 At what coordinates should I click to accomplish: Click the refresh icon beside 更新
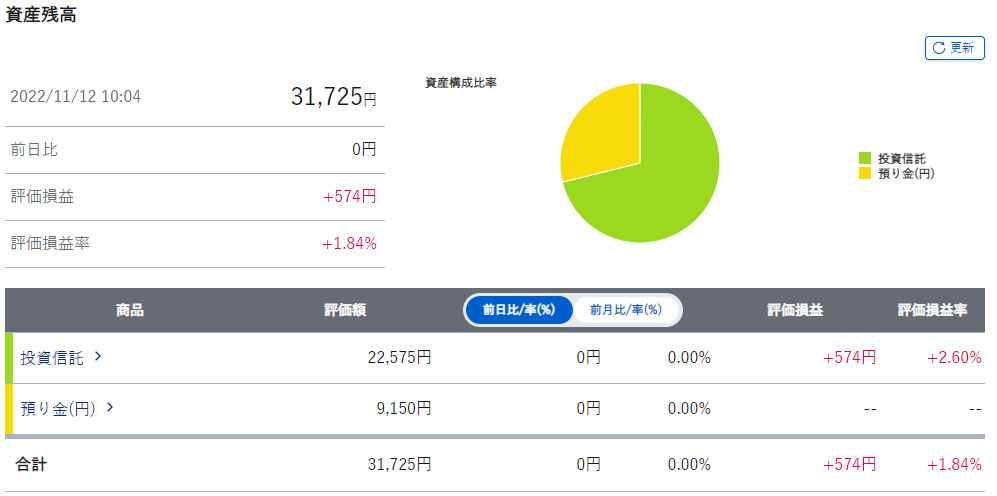click(939, 48)
